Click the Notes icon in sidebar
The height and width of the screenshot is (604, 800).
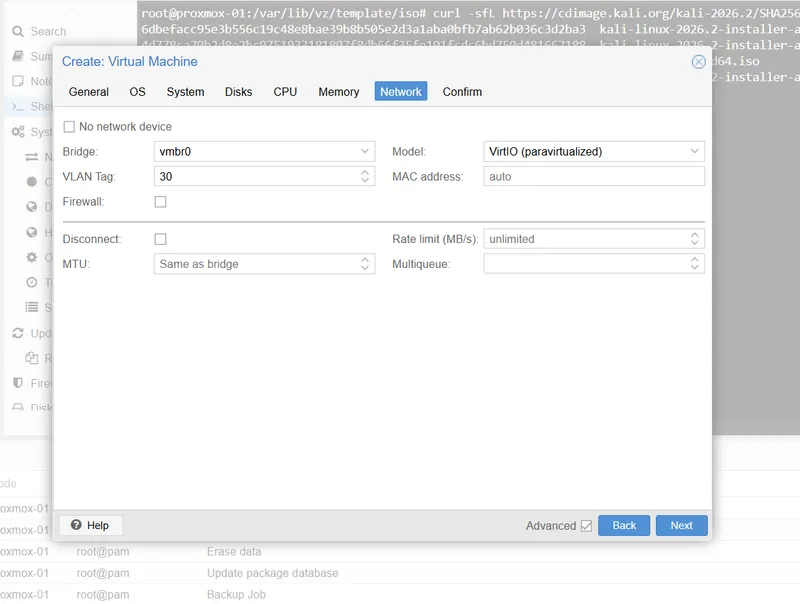tap(18, 81)
